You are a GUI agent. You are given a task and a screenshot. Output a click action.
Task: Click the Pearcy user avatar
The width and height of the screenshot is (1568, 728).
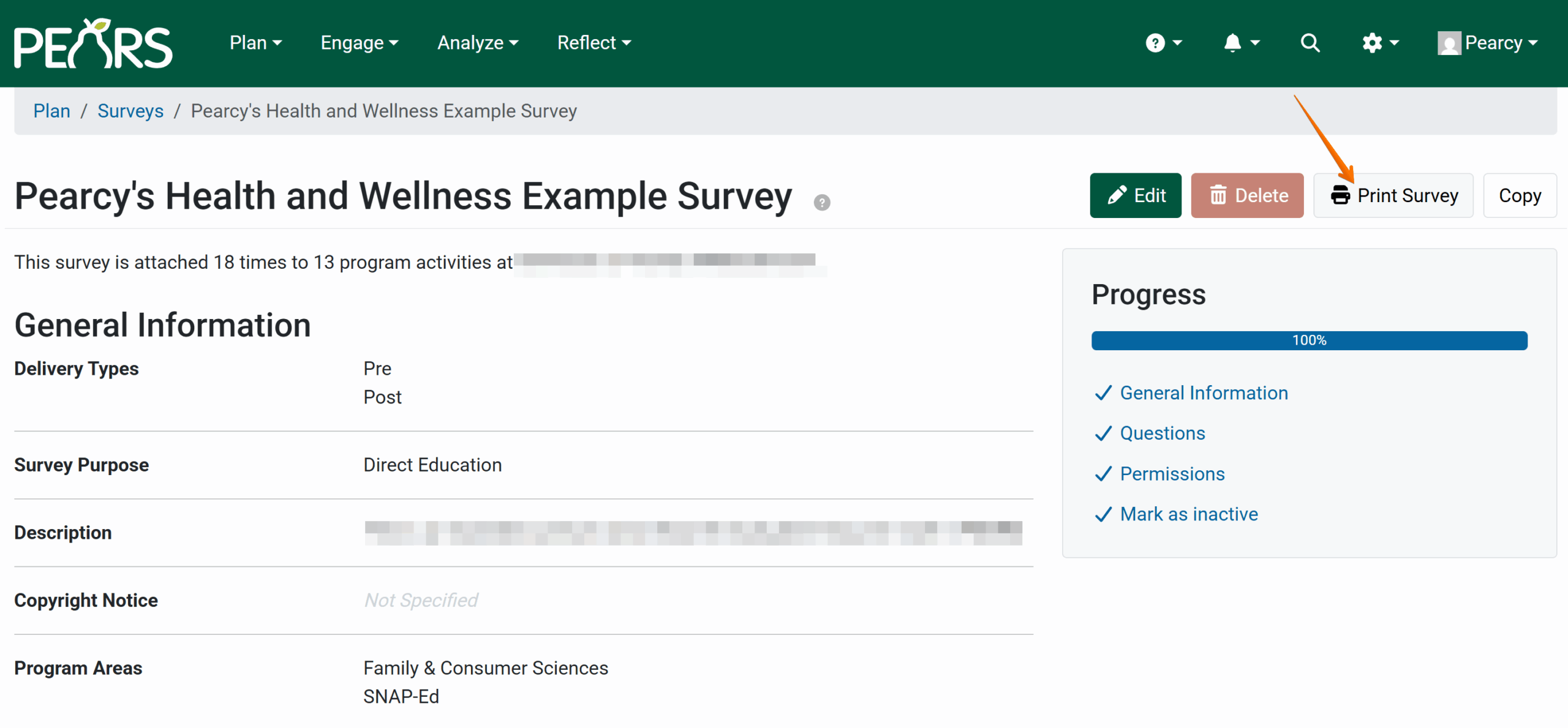pos(1449,43)
